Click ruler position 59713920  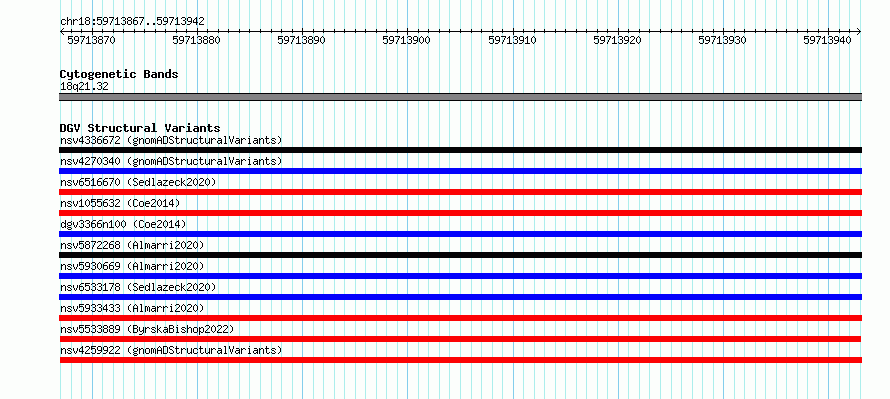click(617, 40)
